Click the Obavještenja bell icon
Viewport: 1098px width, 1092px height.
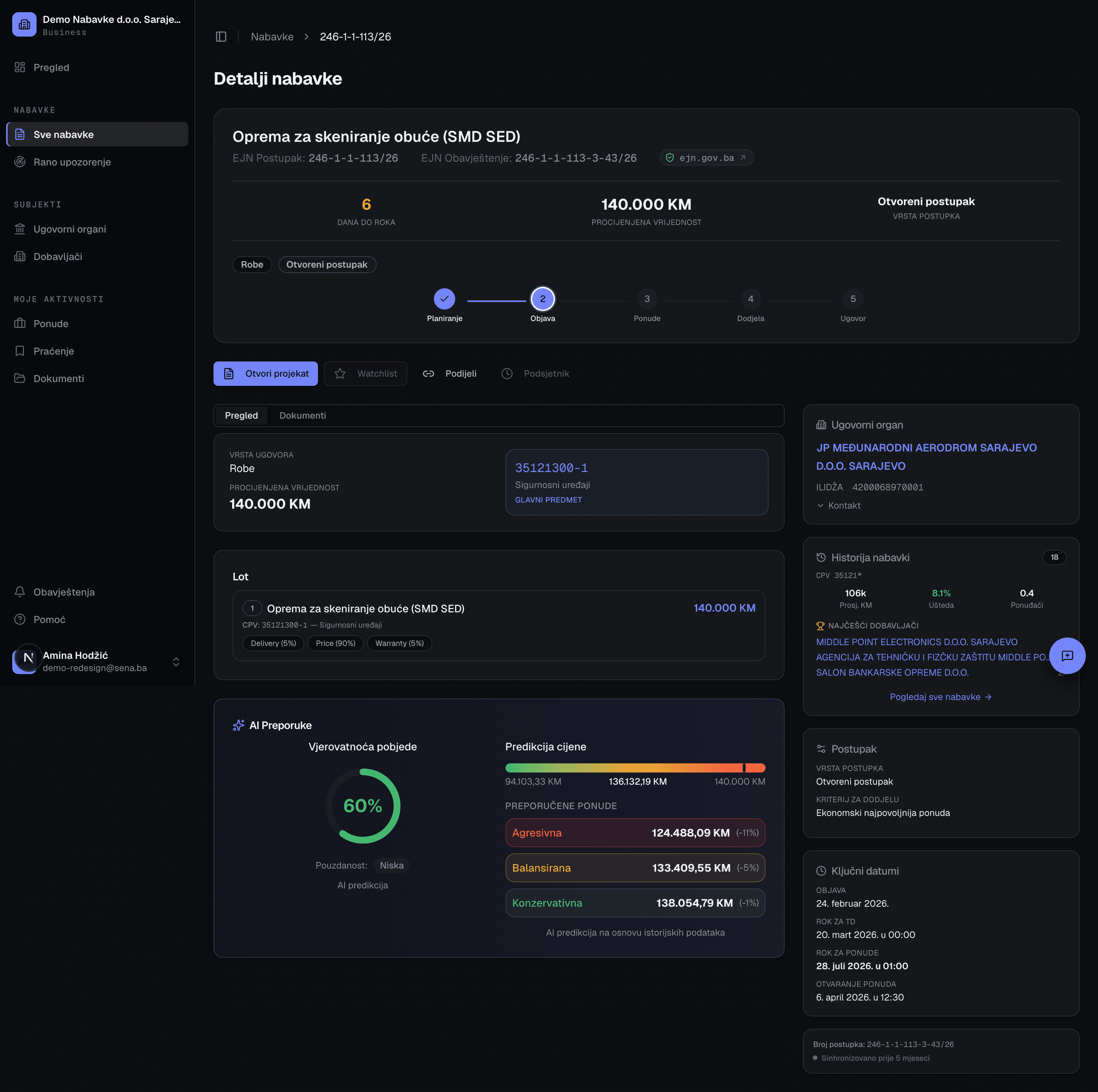pos(20,592)
